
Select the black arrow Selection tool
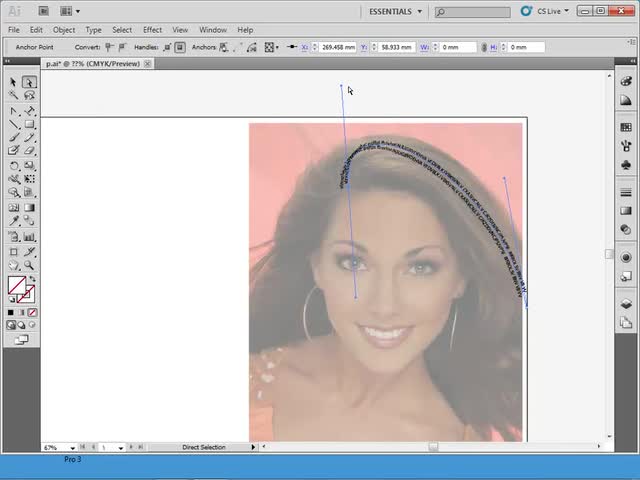point(14,82)
